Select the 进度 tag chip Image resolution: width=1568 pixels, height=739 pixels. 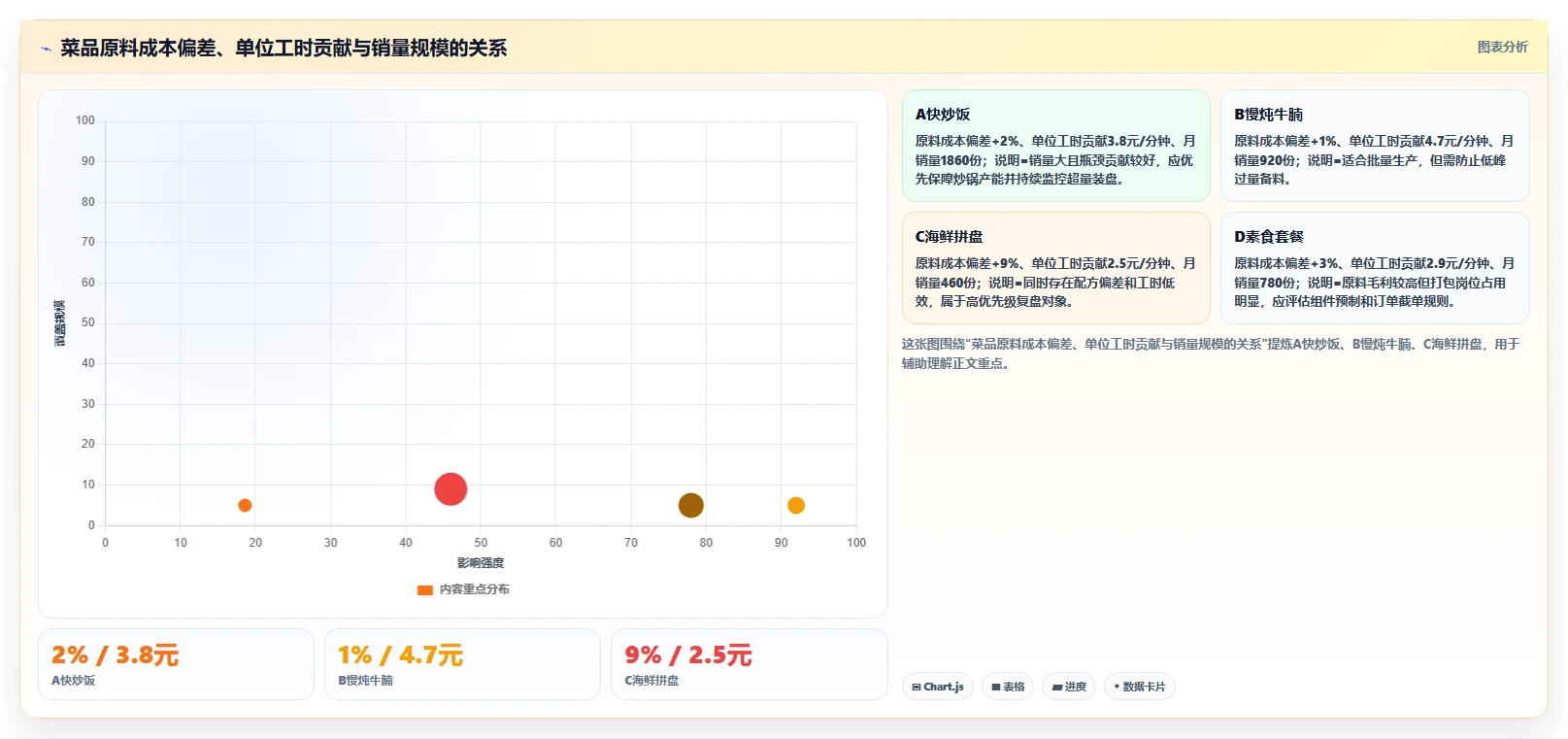pyautogui.click(x=1069, y=687)
